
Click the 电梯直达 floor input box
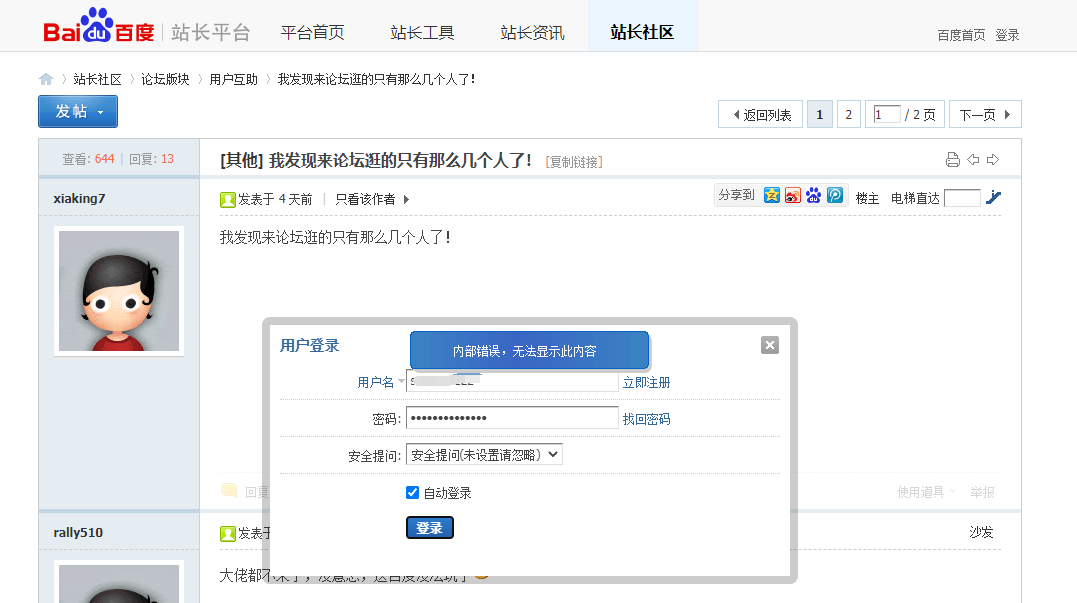point(962,198)
